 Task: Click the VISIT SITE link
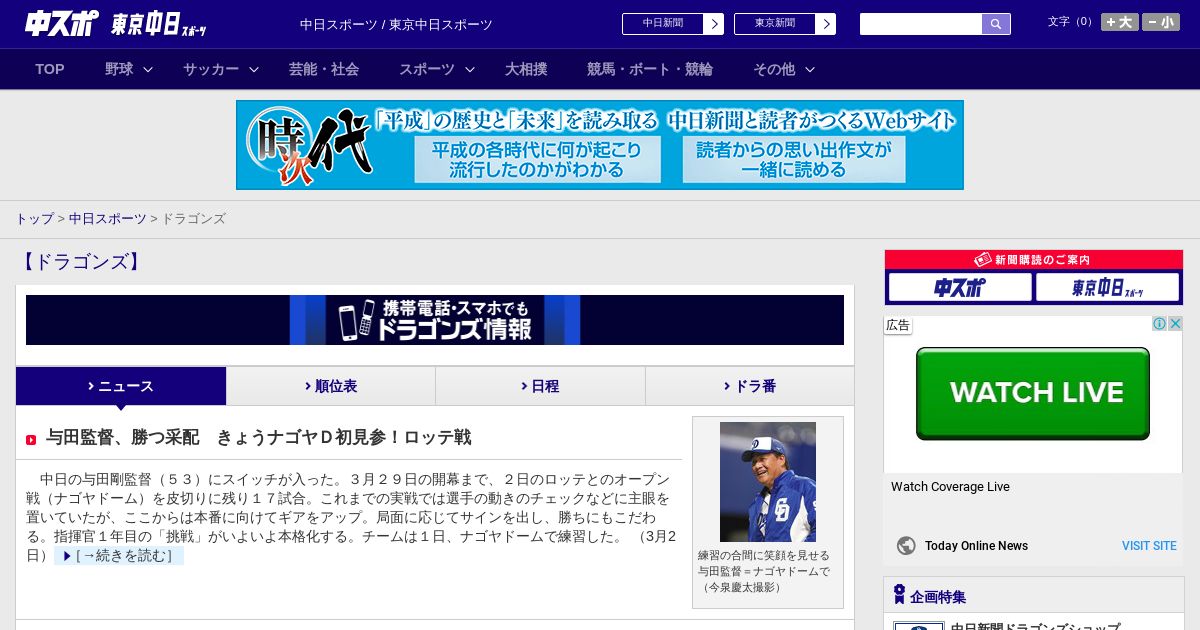click(x=1149, y=546)
